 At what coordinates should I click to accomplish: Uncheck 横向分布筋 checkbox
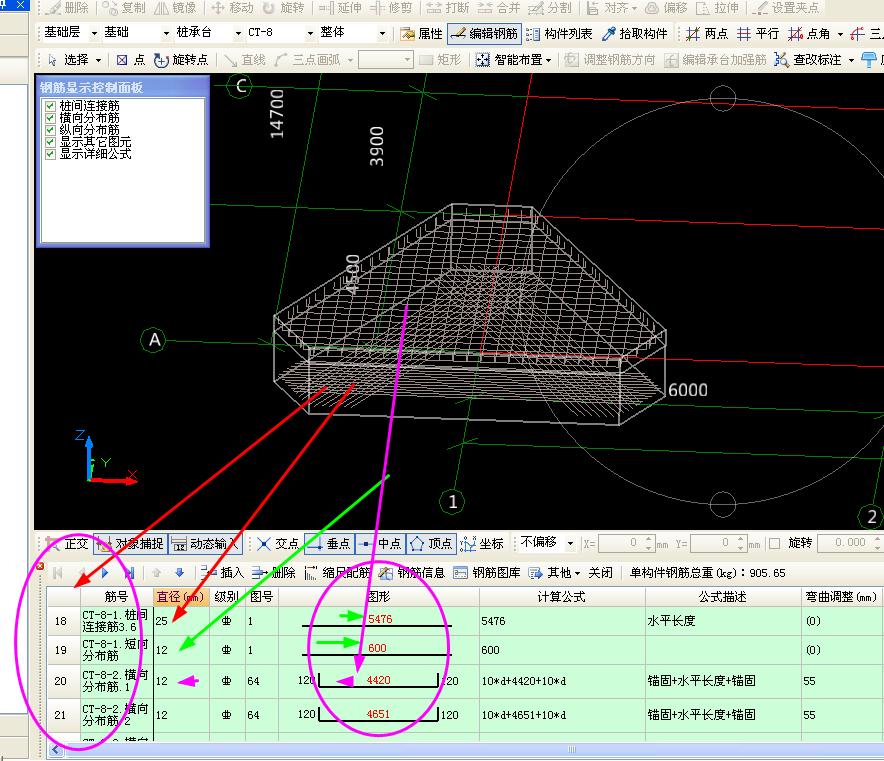(50, 118)
